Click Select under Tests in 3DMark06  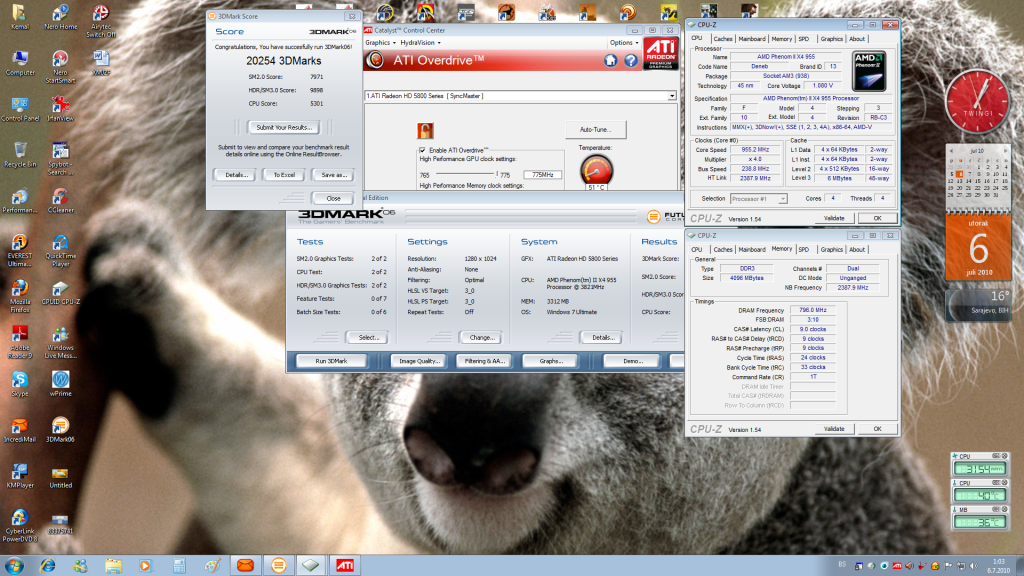point(368,338)
